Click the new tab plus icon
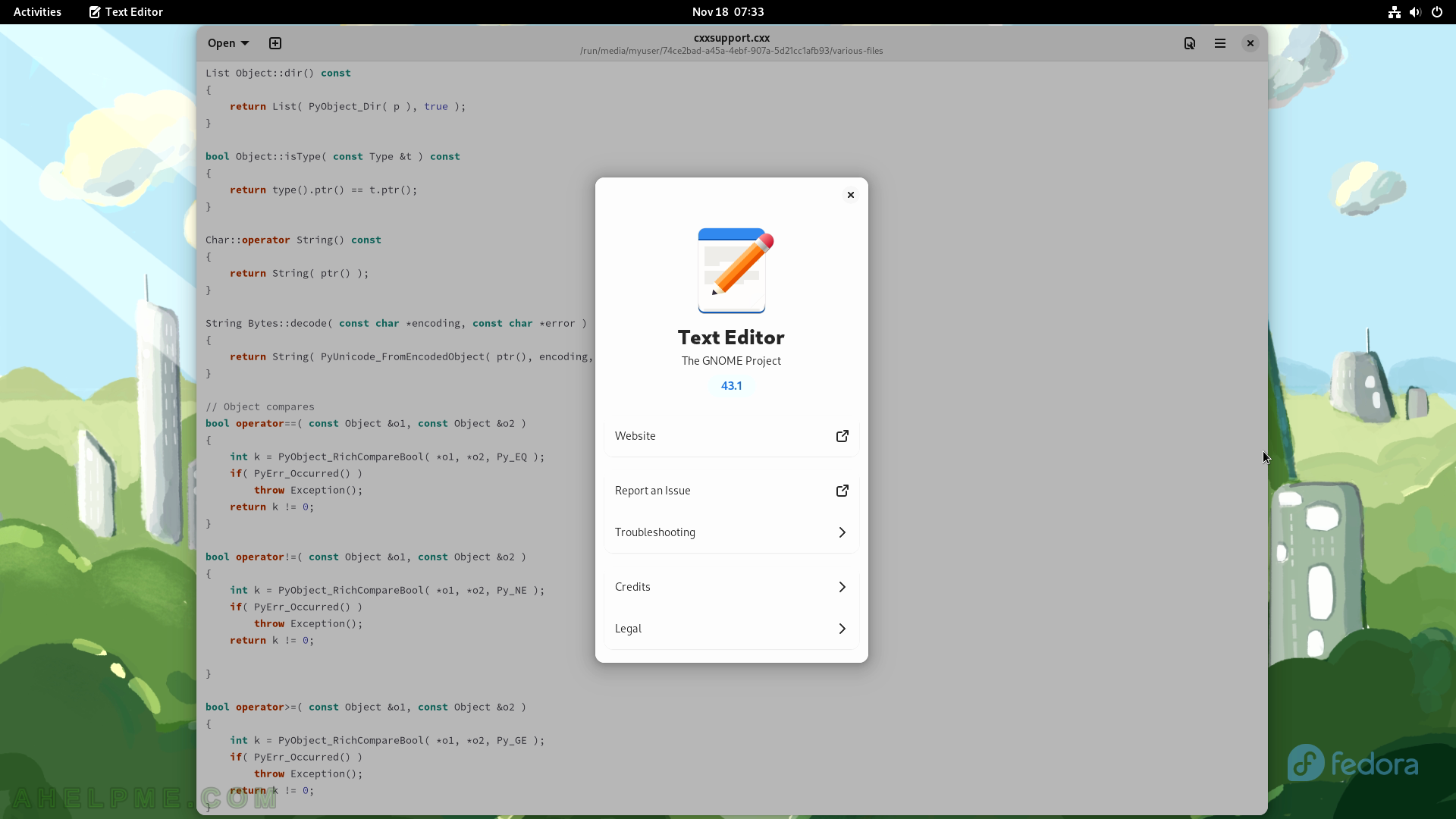 tap(275, 43)
